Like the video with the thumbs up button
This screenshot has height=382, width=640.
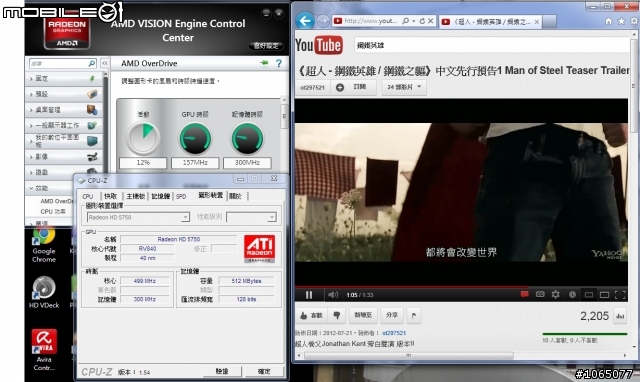click(311, 315)
